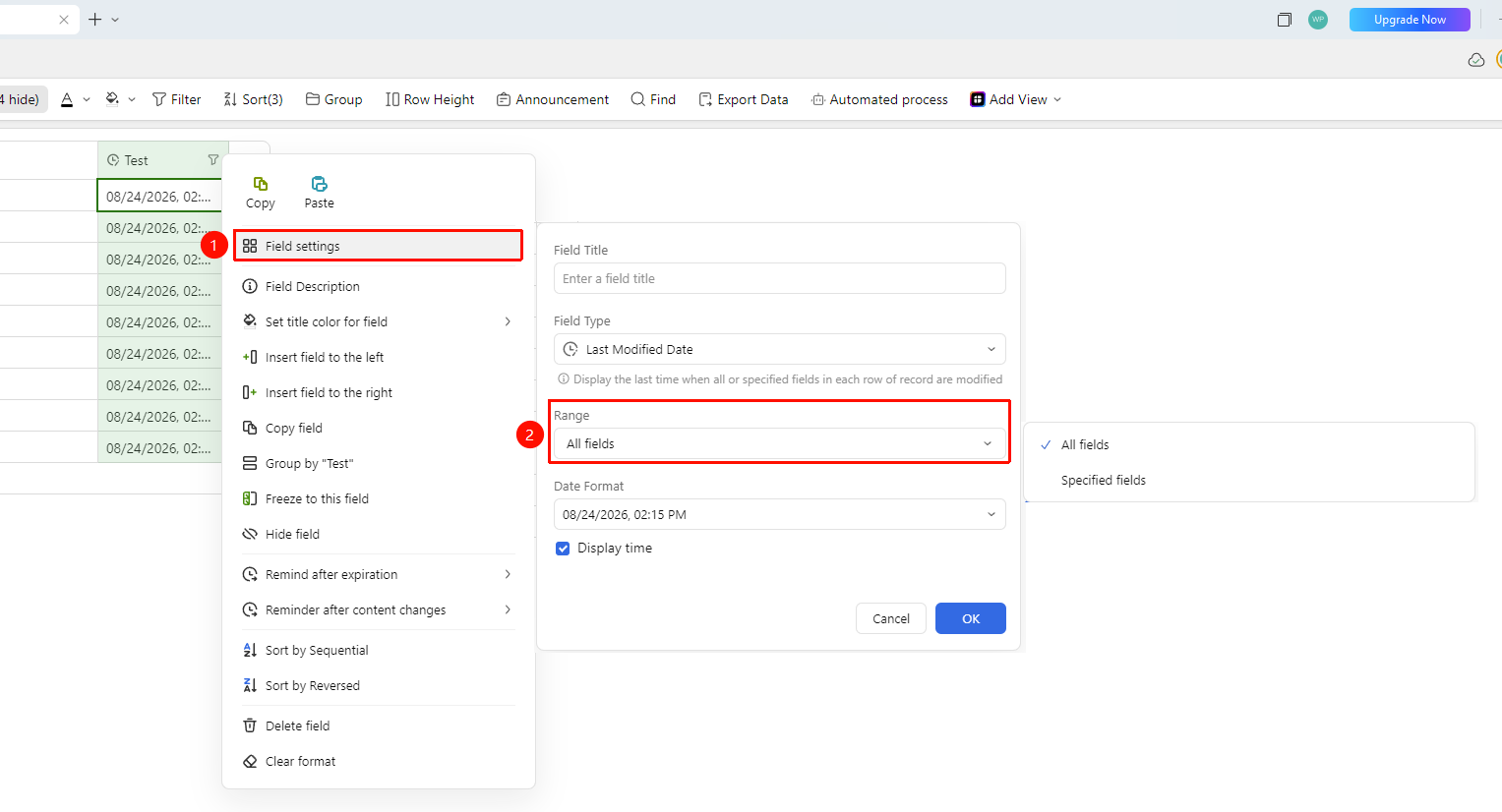Open font color tool with underlined A
1502x812 pixels.
tap(67, 99)
